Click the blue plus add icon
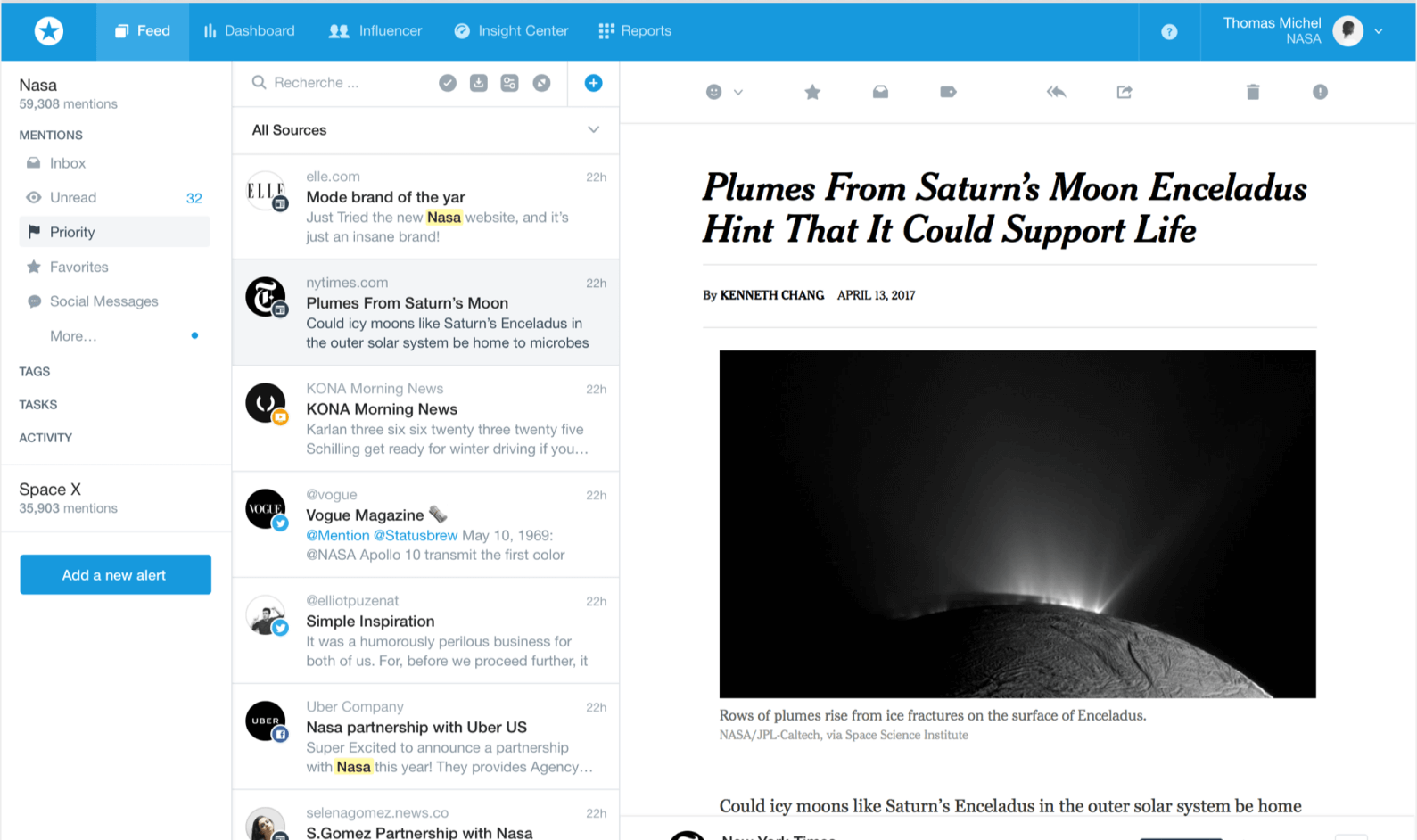The width and height of the screenshot is (1417, 840). (x=593, y=83)
